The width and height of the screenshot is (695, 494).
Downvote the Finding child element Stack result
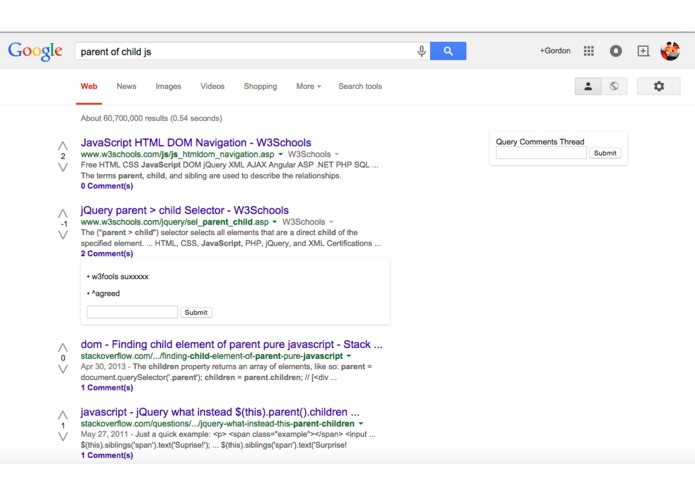63,369
